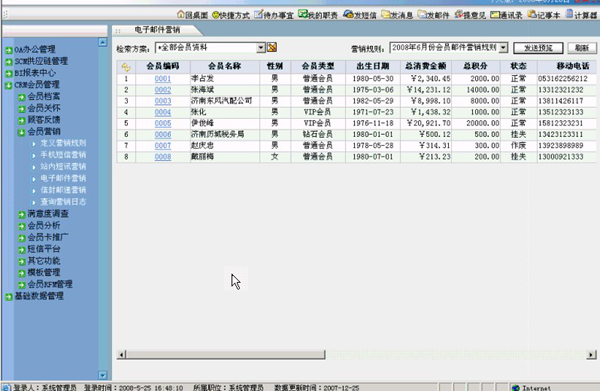Click icon next to 检索方案 dropdown

(272, 47)
